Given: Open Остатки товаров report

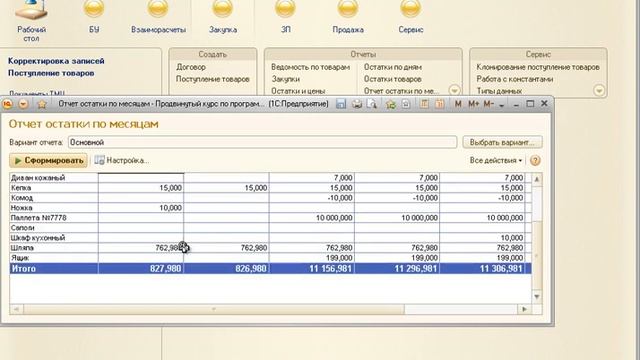Looking at the screenshot, I should pos(392,79).
